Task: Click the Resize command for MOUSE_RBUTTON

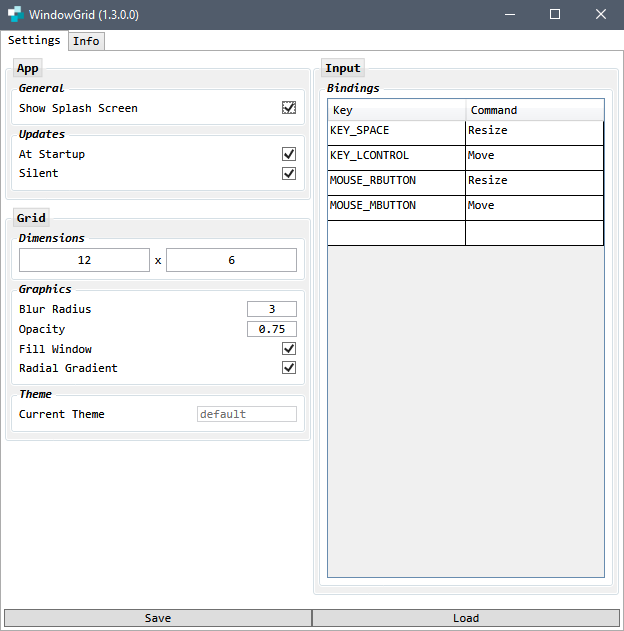Action: point(535,183)
